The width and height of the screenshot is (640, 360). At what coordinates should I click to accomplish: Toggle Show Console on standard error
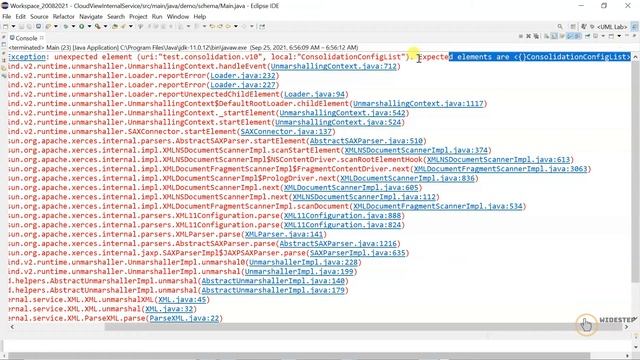pyautogui.click(x=578, y=36)
